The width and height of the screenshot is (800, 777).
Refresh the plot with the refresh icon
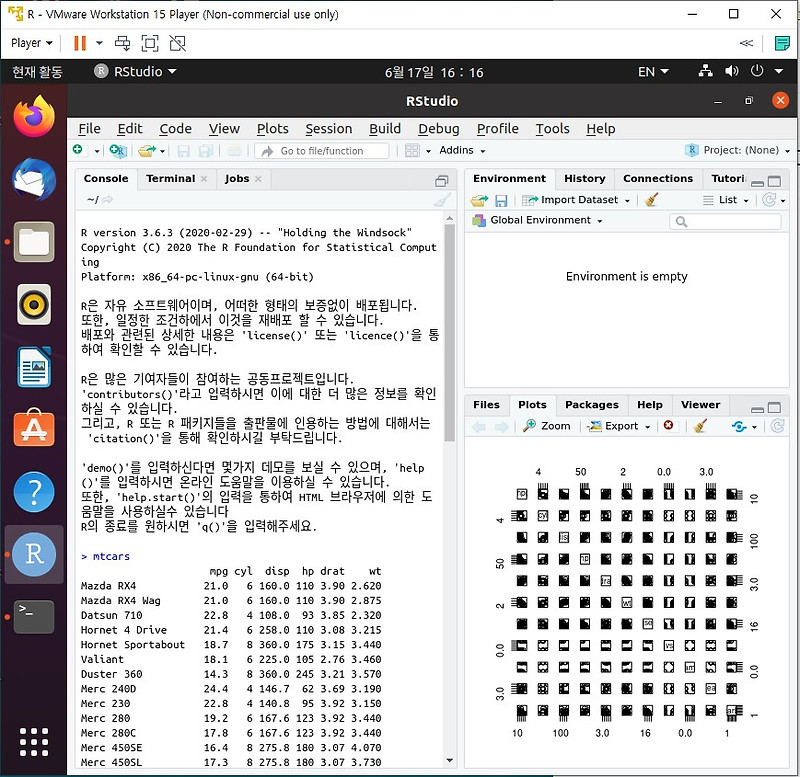click(x=777, y=426)
